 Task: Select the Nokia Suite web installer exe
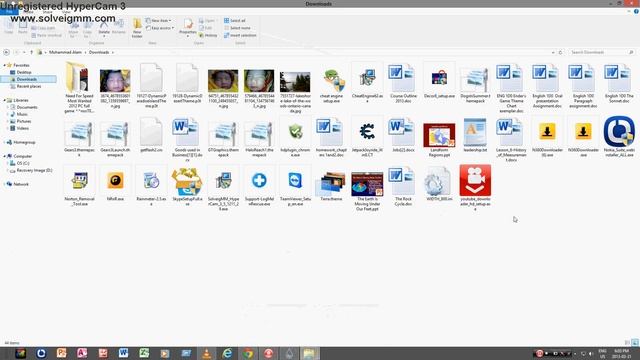[619, 136]
